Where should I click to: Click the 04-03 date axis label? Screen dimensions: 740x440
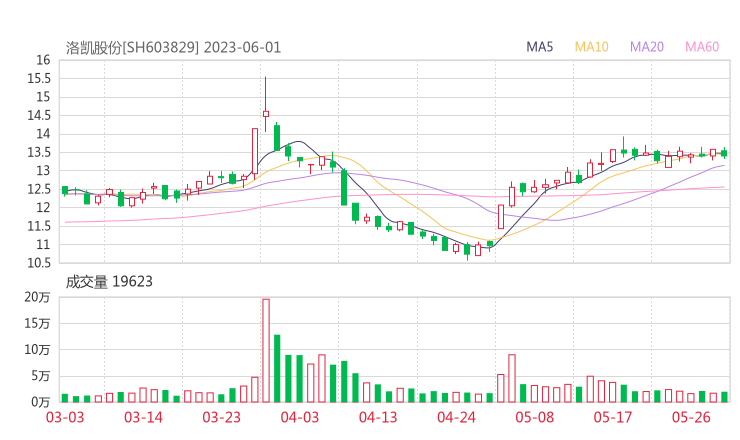pyautogui.click(x=300, y=417)
